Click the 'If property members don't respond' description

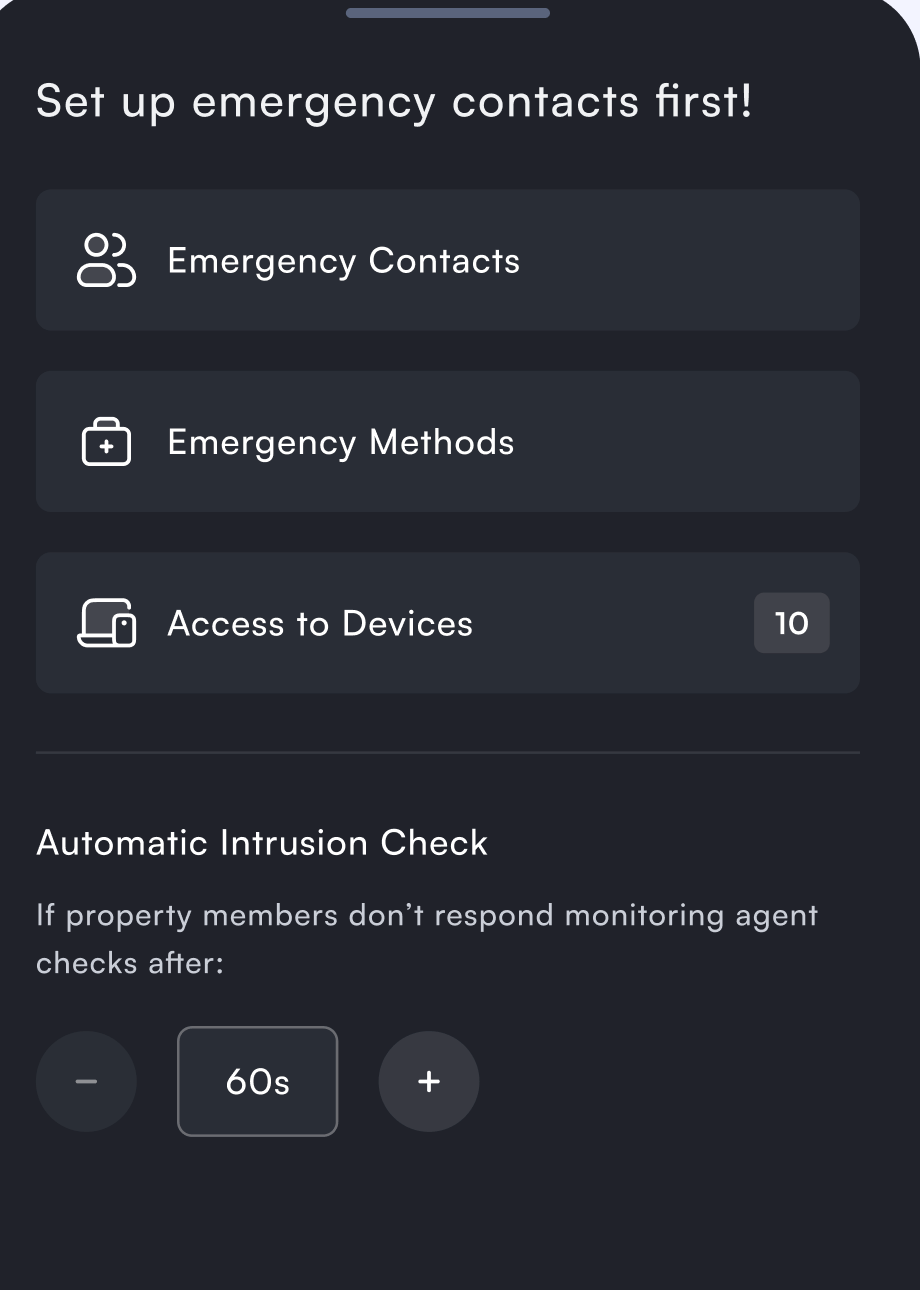pos(428,916)
